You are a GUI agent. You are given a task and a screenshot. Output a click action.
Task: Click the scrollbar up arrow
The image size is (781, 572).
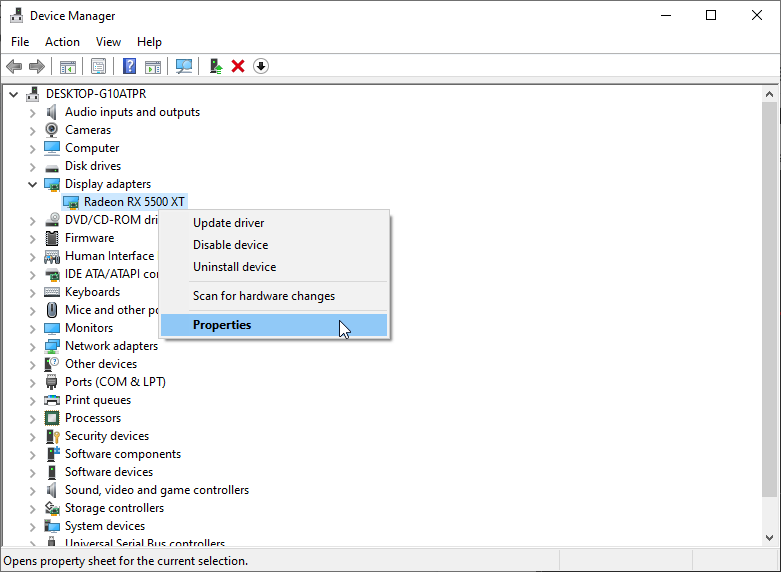[769, 94]
